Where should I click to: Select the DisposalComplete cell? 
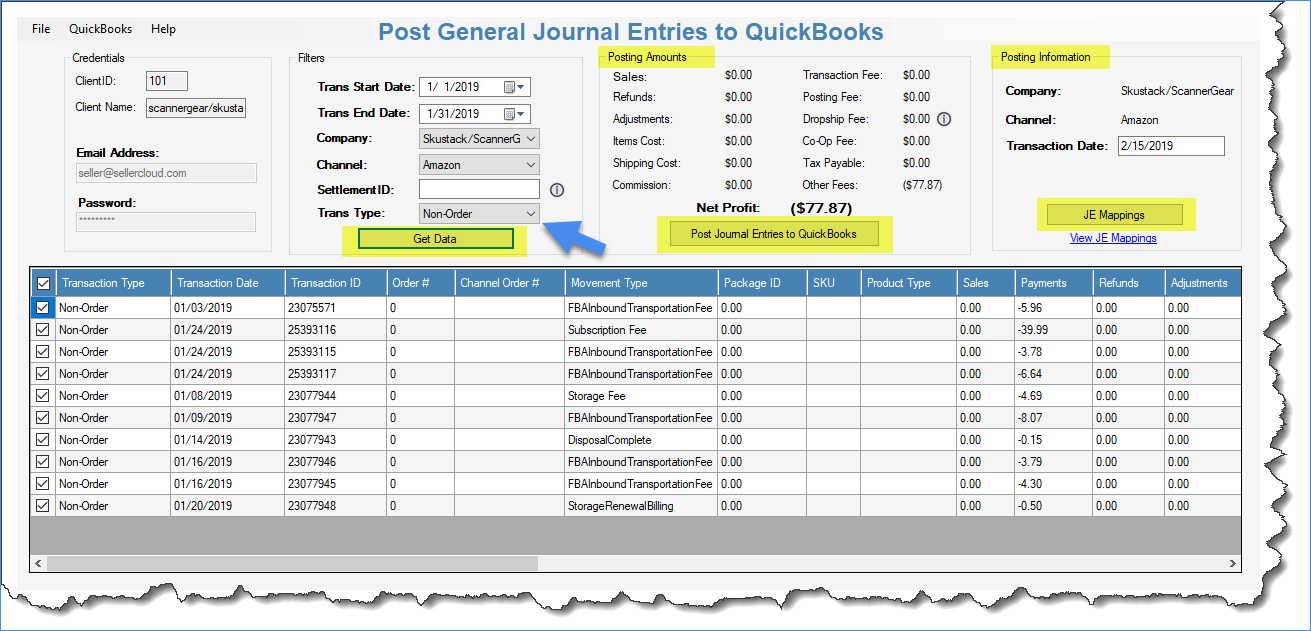(x=641, y=440)
